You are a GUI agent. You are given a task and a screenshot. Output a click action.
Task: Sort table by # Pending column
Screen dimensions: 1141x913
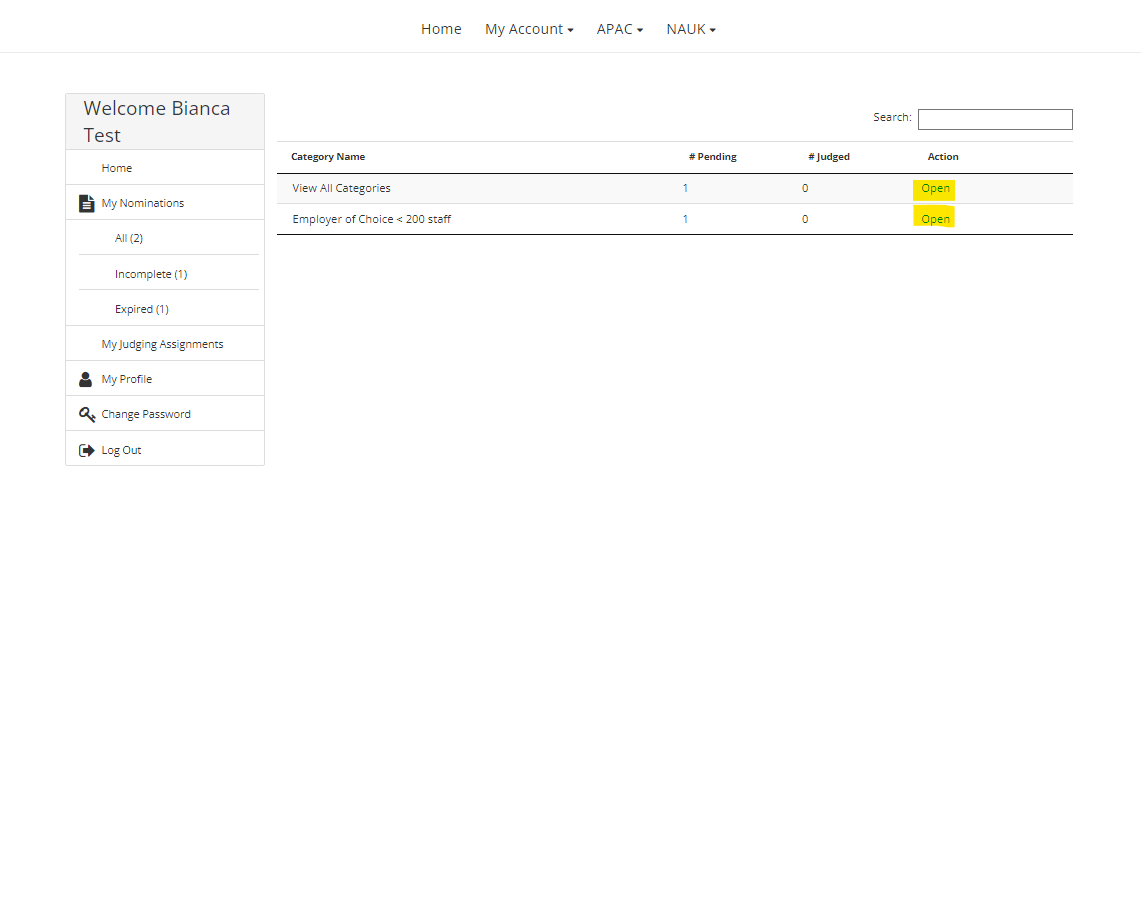point(712,157)
